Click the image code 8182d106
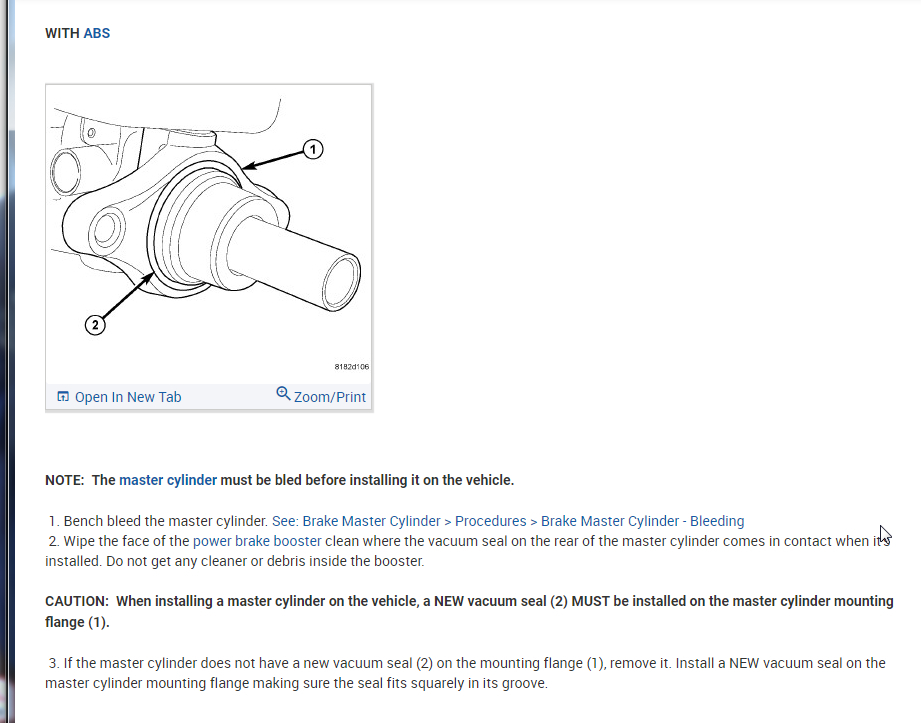Viewport: 921px width, 723px height. pos(352,366)
